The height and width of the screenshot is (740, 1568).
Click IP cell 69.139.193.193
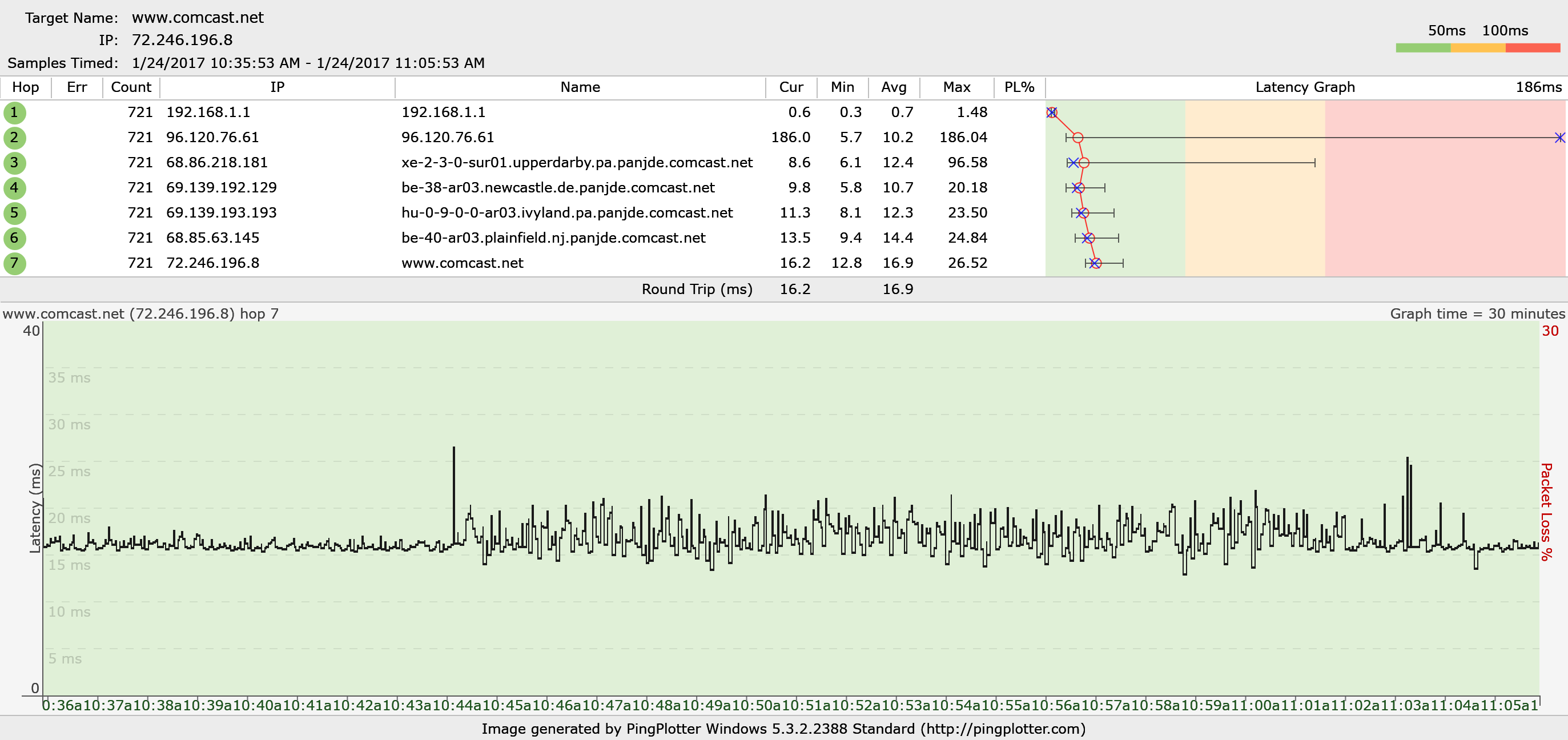click(221, 212)
